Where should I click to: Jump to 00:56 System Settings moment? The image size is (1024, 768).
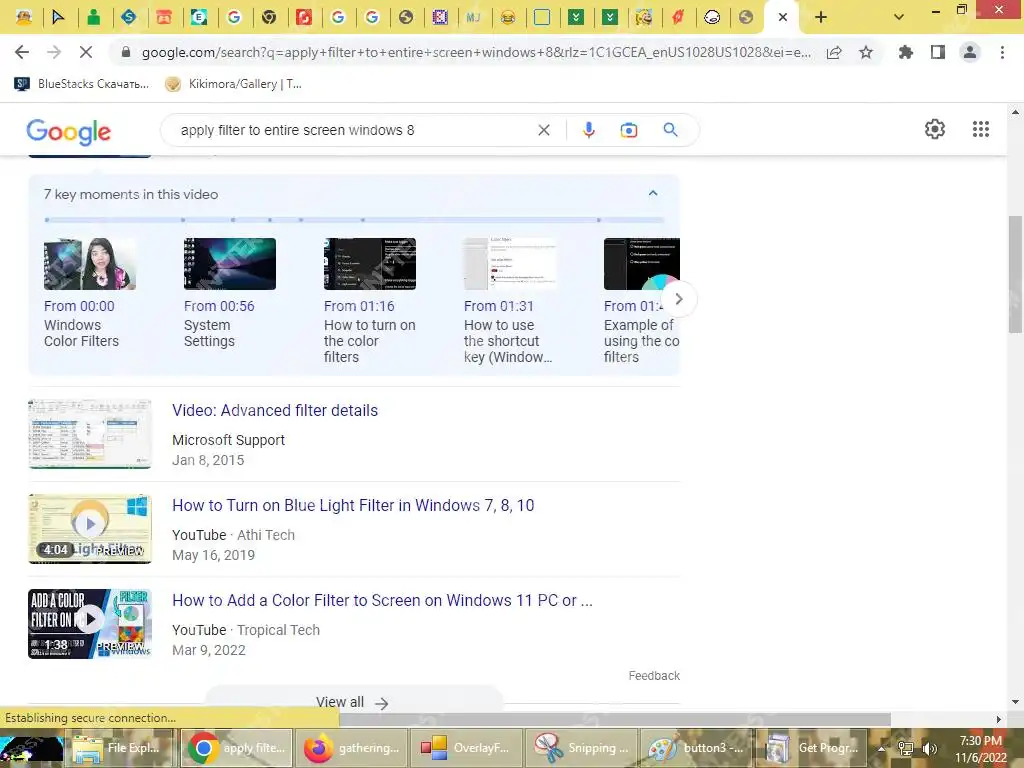pyautogui.click(x=229, y=293)
